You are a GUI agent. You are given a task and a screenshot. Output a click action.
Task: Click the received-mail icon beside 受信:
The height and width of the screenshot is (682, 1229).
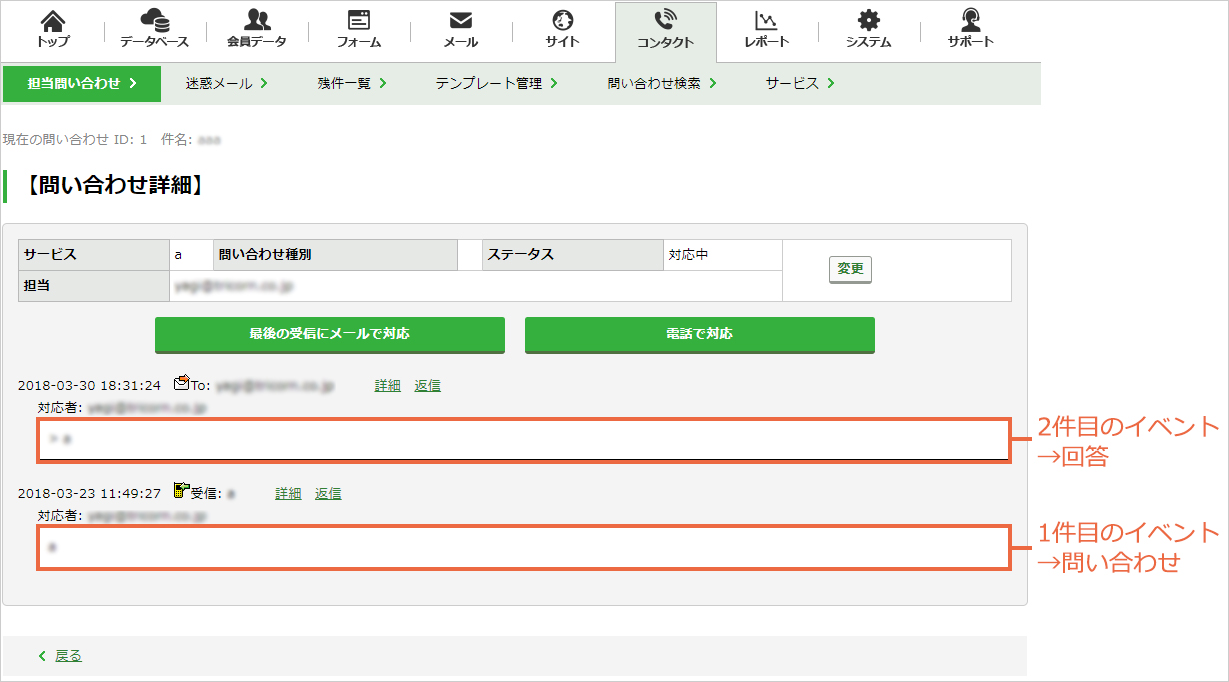[182, 490]
